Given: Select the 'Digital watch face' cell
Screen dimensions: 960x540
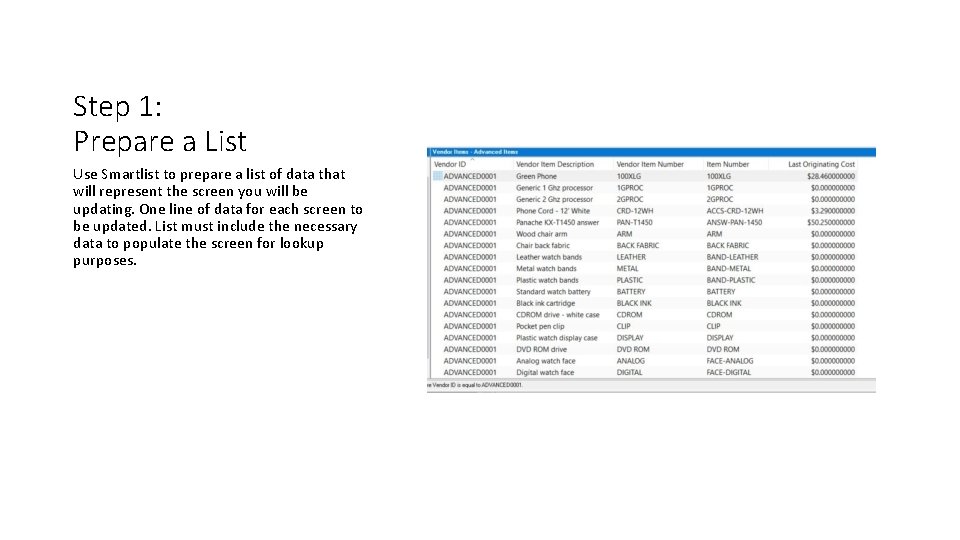Looking at the screenshot, I should tap(545, 373).
